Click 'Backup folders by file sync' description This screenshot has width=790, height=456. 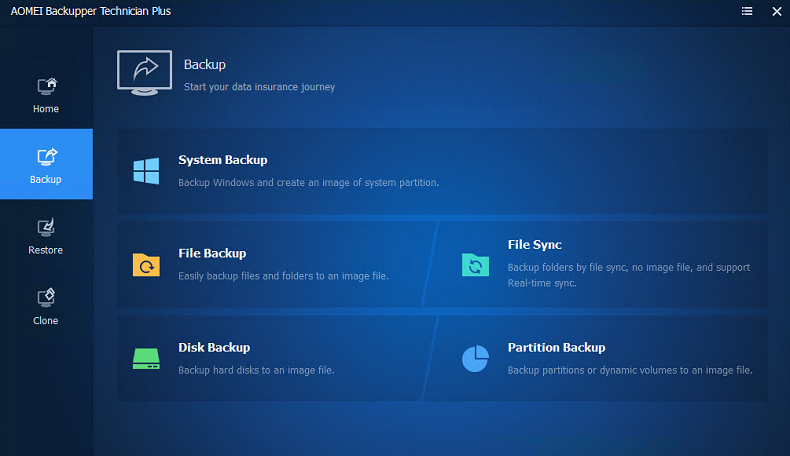pyautogui.click(x=629, y=275)
